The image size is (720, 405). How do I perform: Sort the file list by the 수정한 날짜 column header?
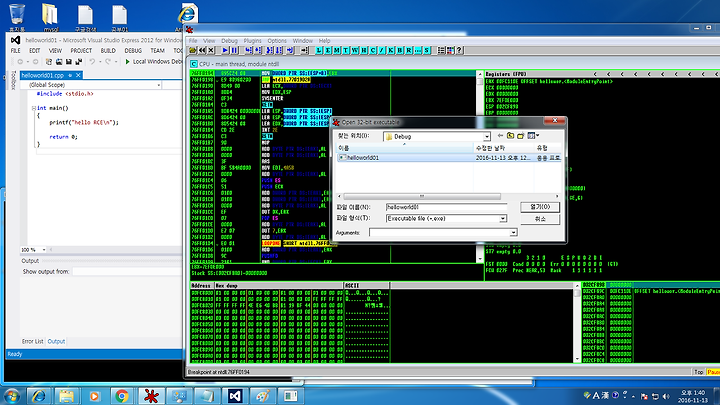(504, 148)
